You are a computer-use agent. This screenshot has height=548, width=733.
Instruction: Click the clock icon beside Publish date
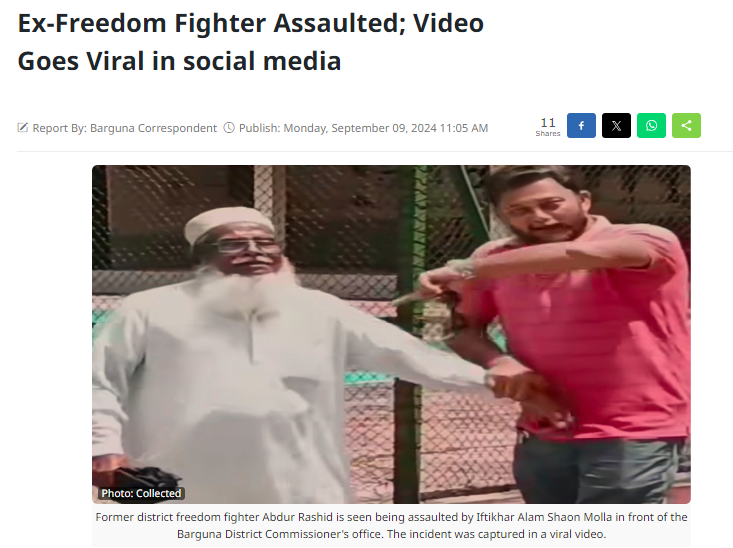click(229, 128)
